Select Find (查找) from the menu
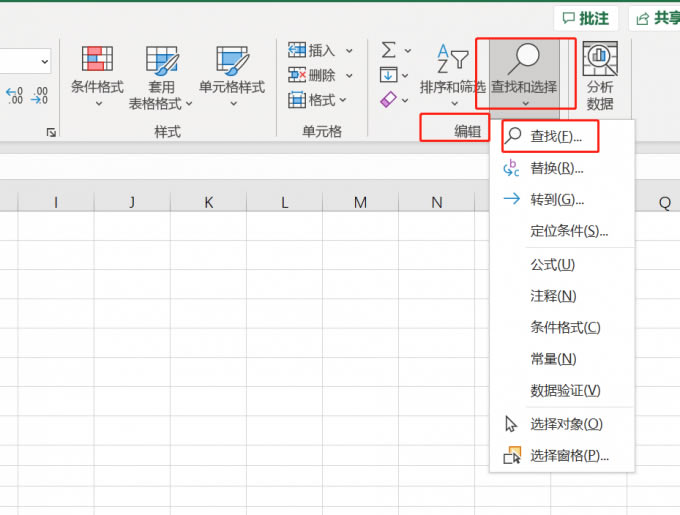This screenshot has width=680, height=515. click(556, 136)
